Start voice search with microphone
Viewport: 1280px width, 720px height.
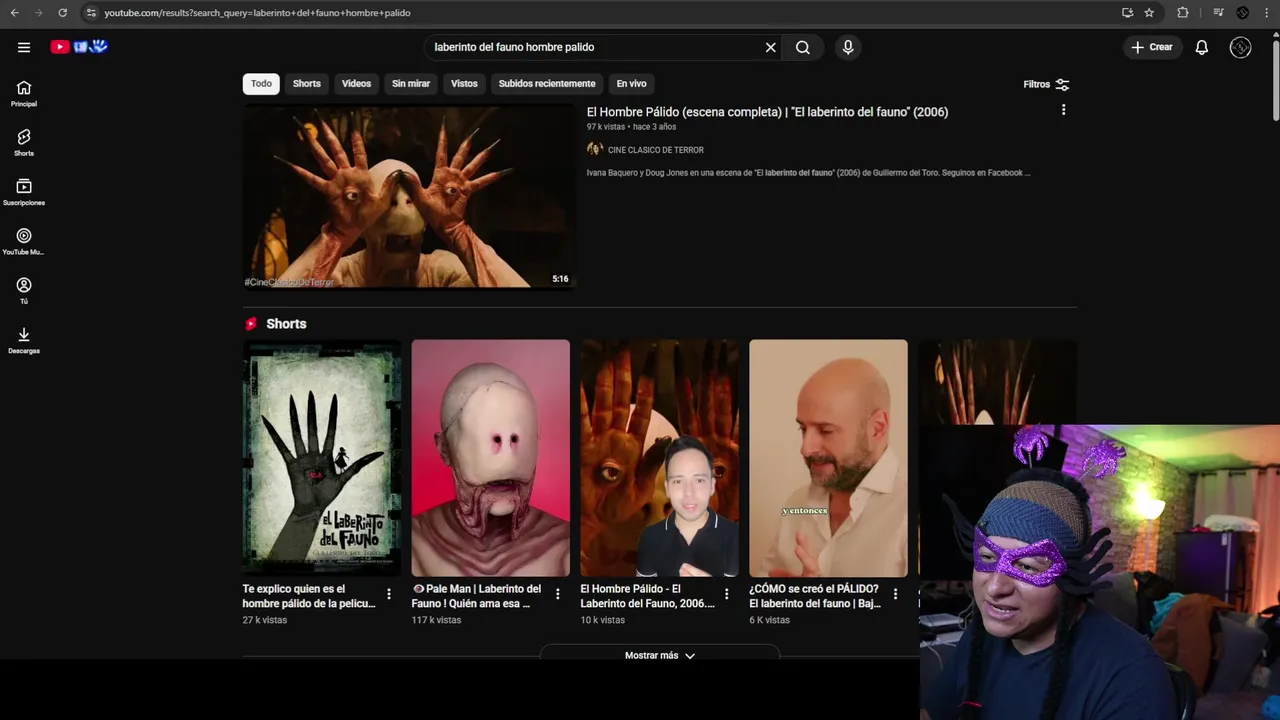(x=848, y=47)
